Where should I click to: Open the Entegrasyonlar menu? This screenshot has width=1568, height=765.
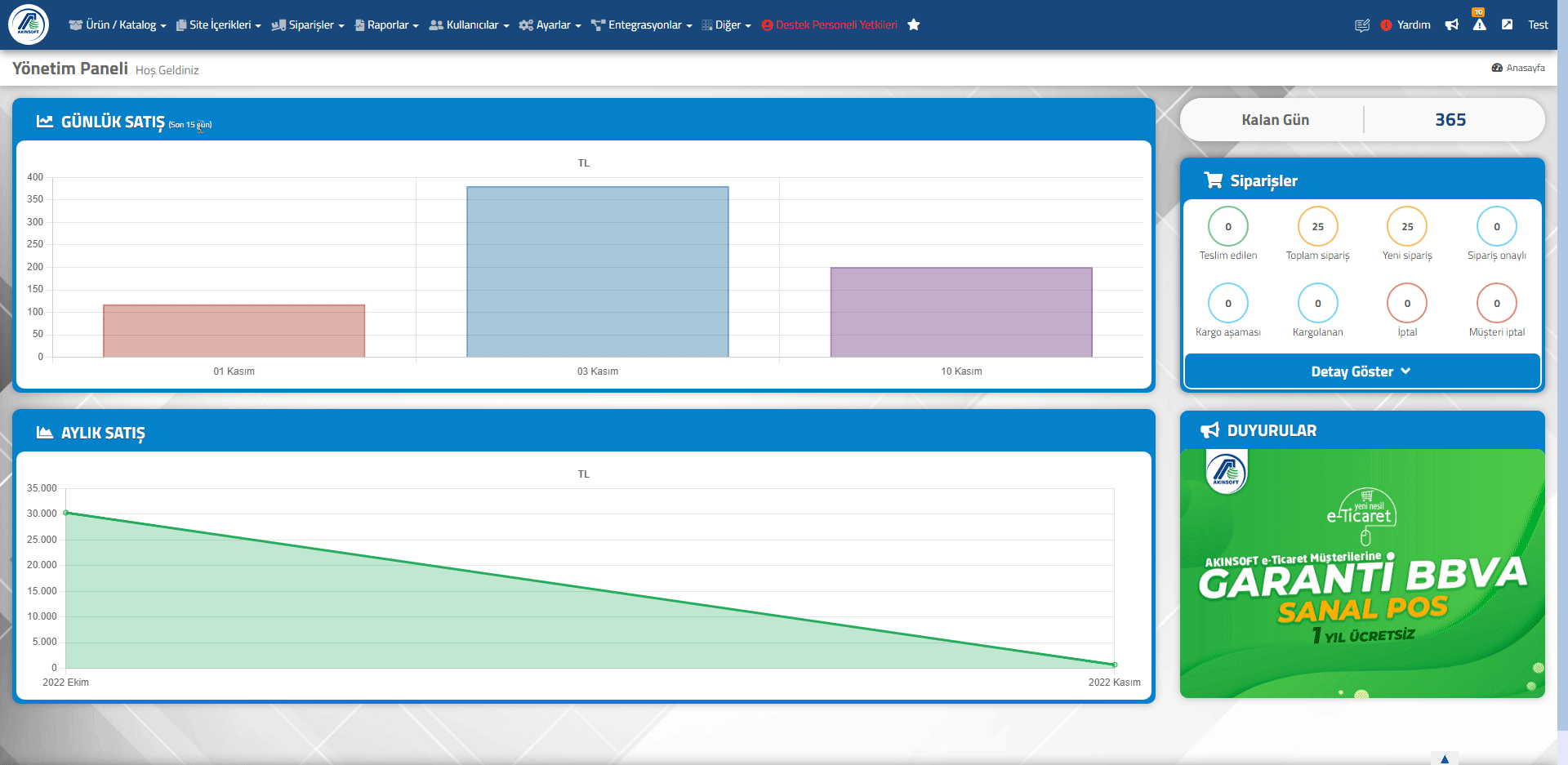(x=642, y=25)
